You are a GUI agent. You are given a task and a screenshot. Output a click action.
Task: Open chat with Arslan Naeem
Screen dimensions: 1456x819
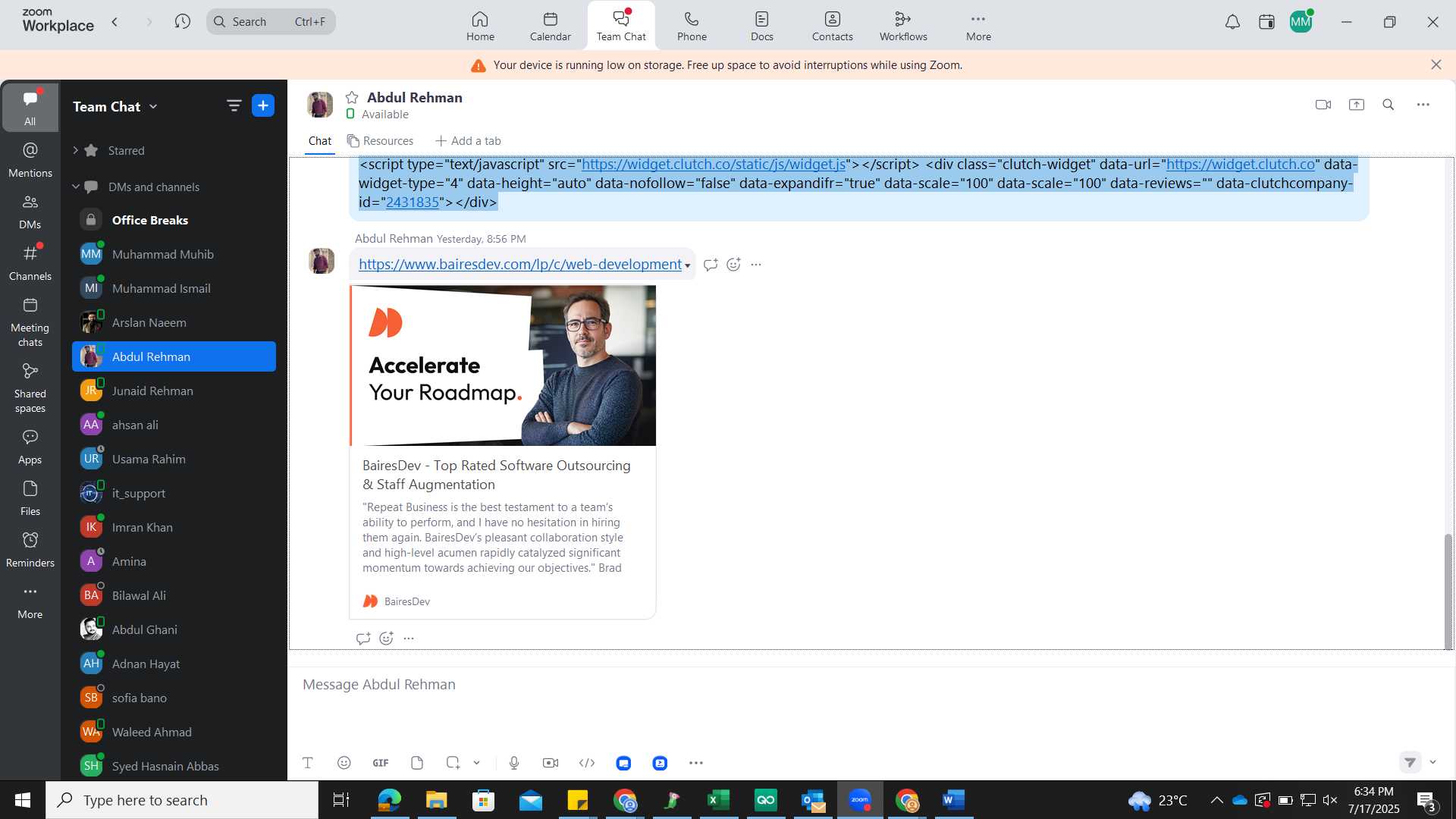pyautogui.click(x=174, y=322)
